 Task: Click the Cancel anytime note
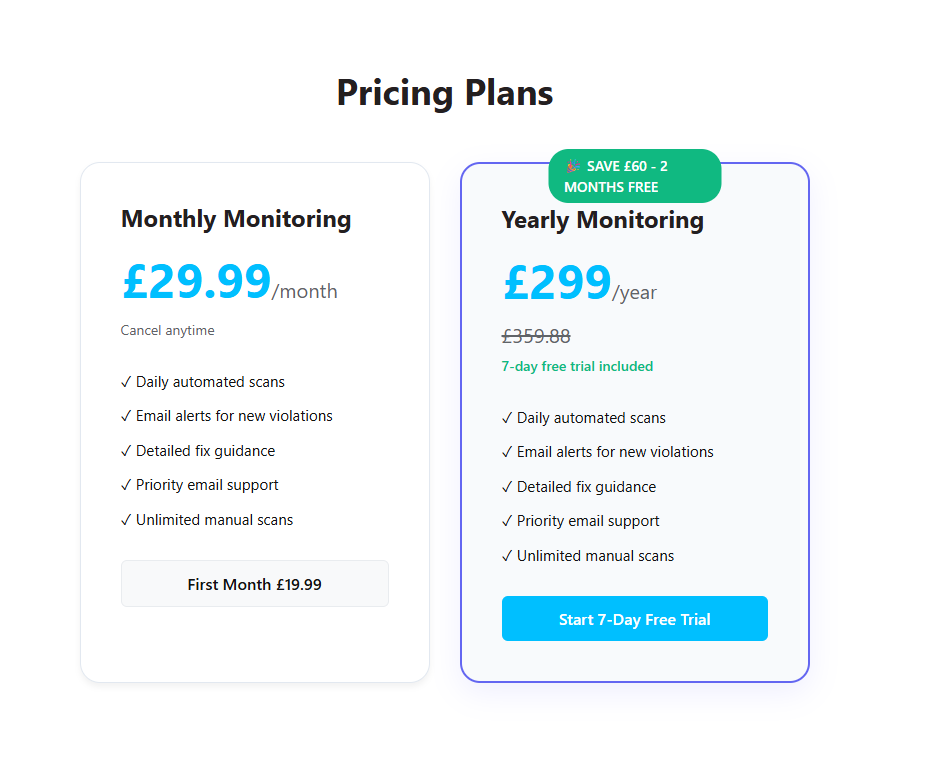pos(167,331)
